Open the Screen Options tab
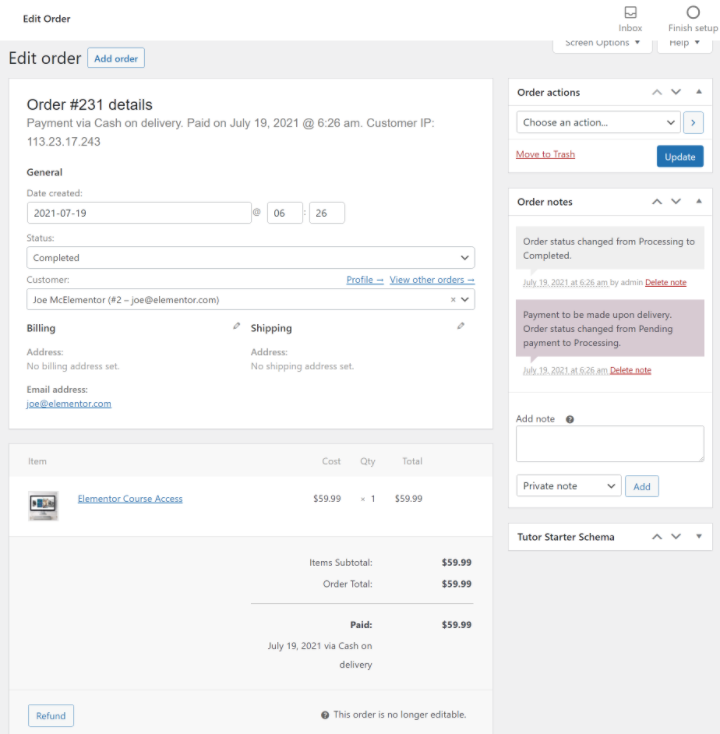 (602, 44)
